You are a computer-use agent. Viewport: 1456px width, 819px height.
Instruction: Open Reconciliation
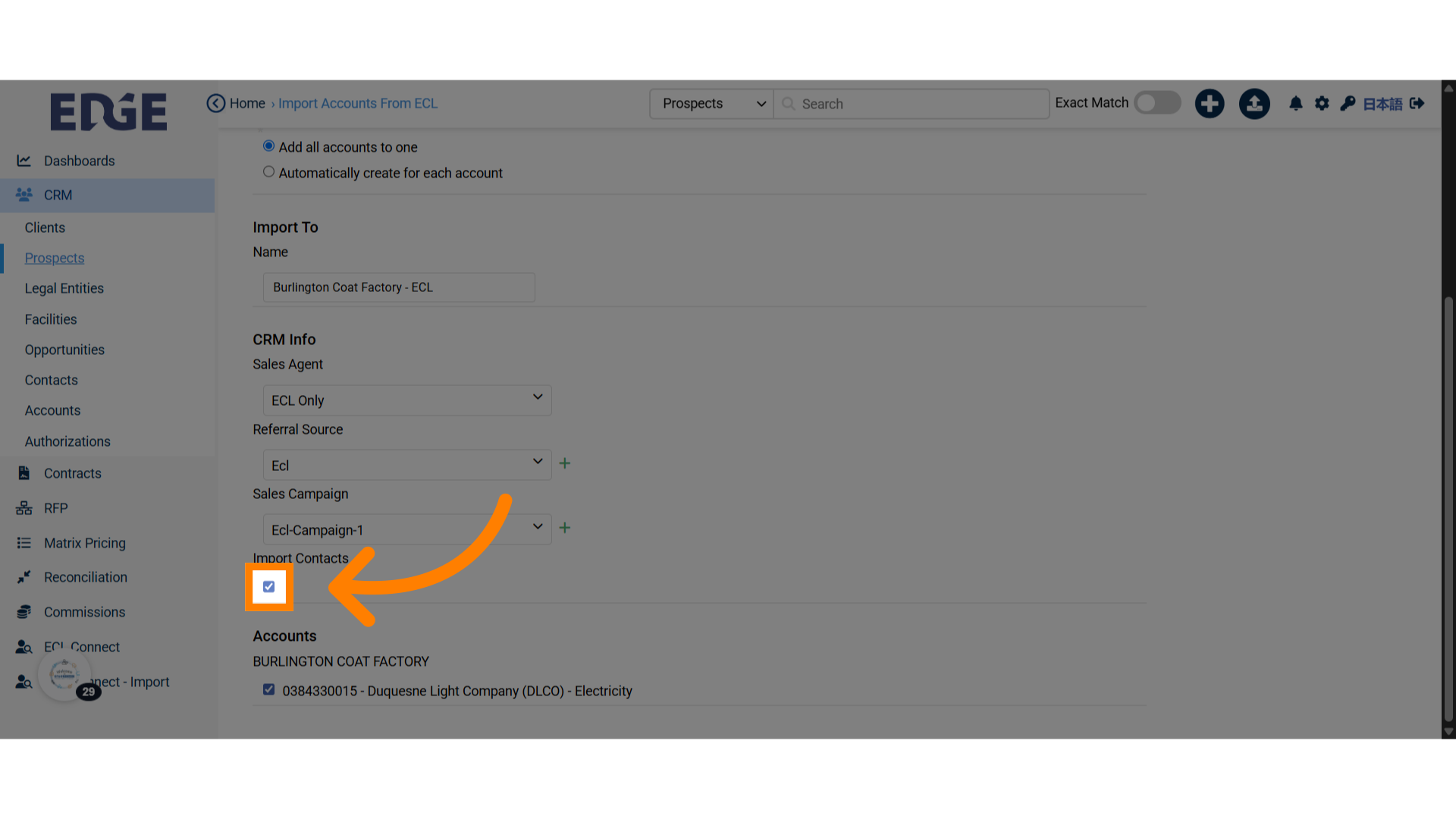[86, 577]
